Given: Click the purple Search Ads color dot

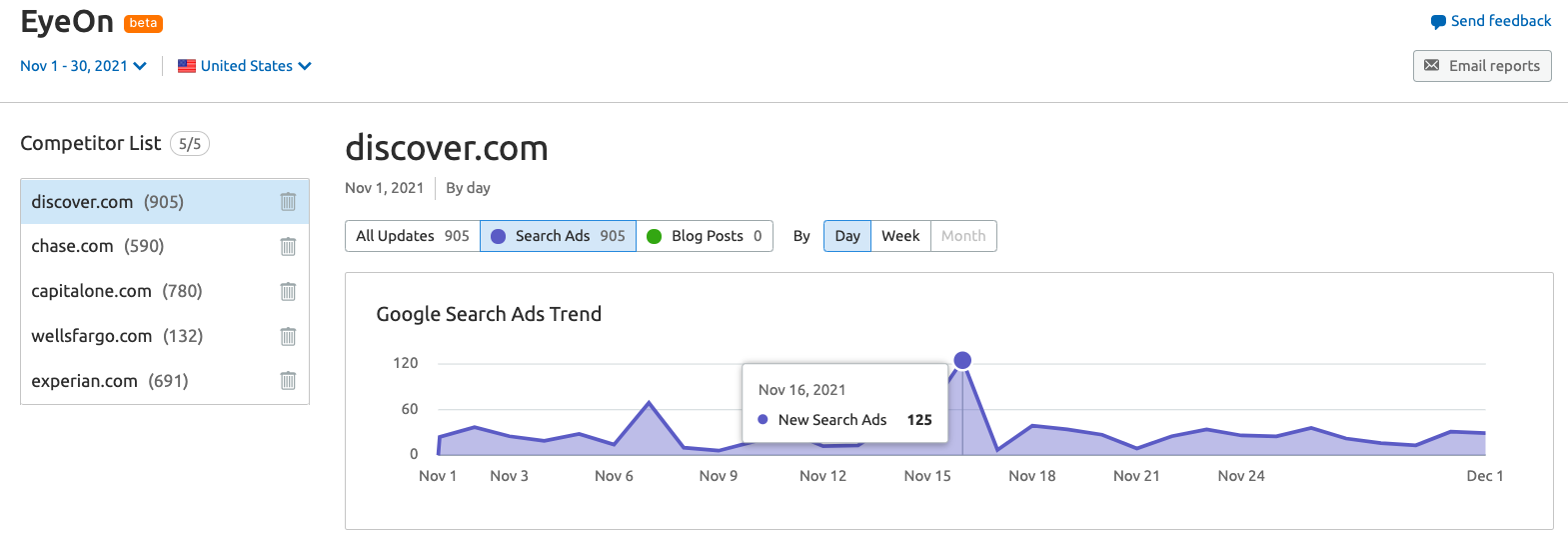Looking at the screenshot, I should tap(498, 236).
